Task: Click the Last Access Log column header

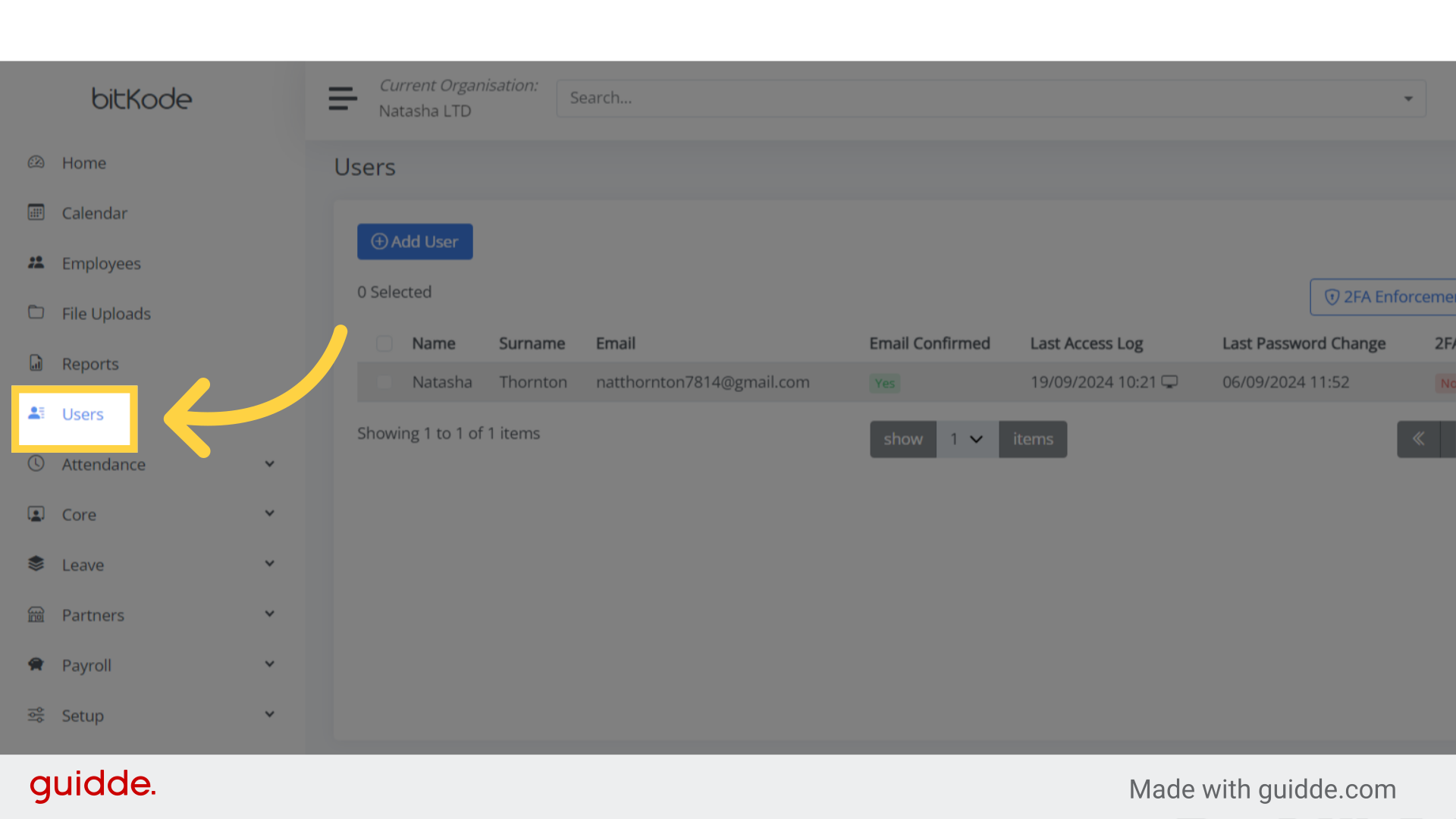Action: (1086, 344)
